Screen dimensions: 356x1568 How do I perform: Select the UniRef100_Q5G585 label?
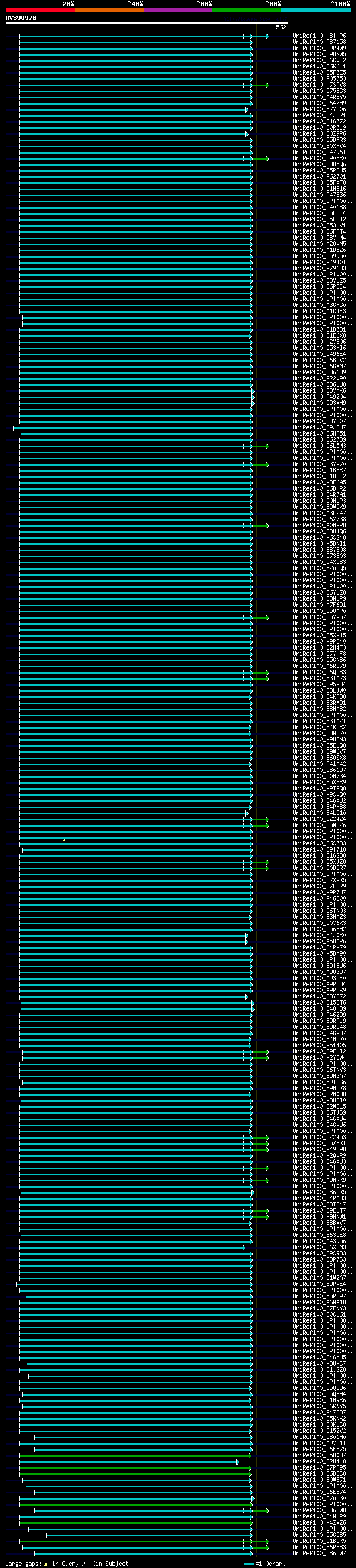(319, 1535)
